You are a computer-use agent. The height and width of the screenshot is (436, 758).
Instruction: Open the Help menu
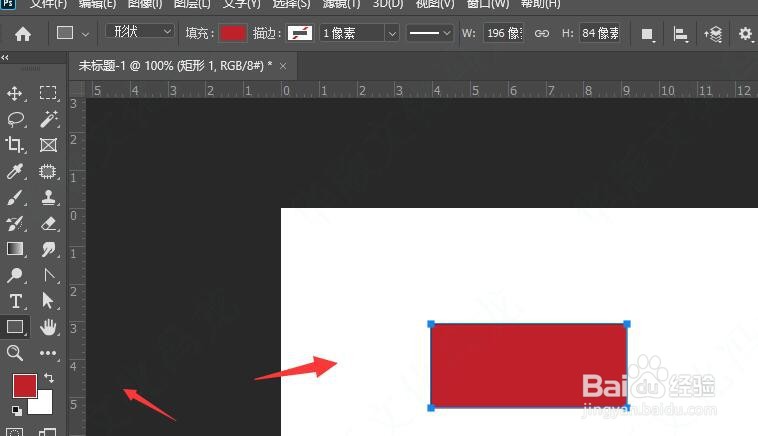pos(540,4)
